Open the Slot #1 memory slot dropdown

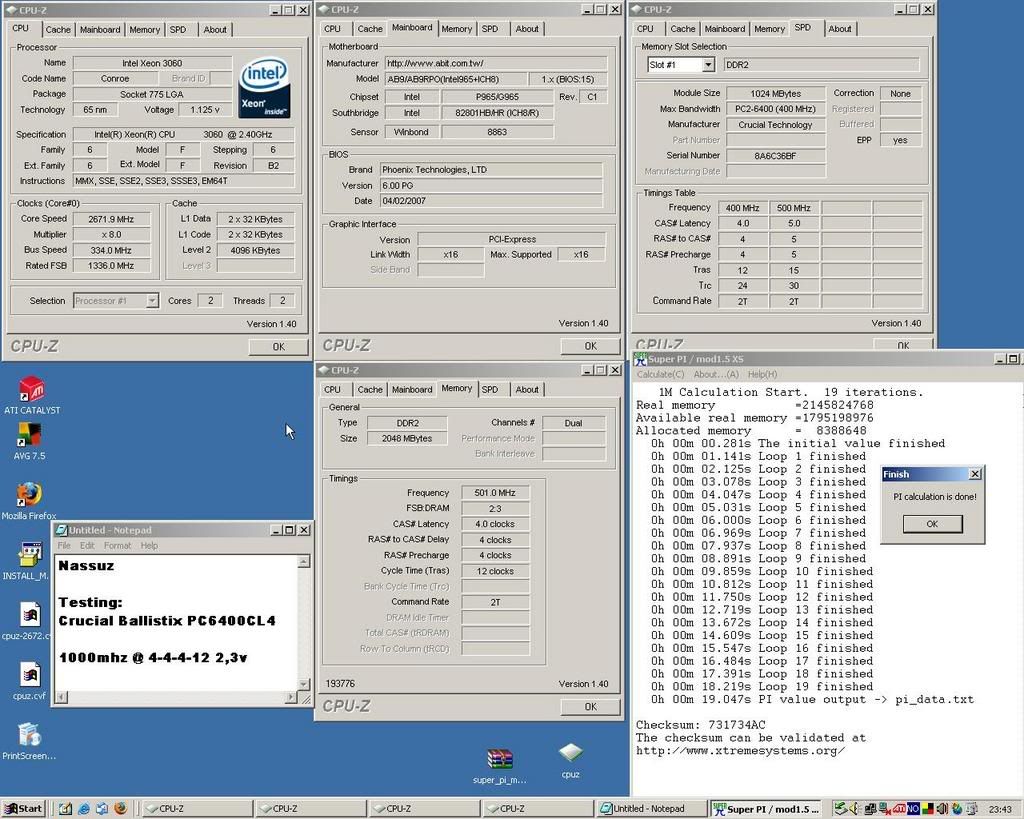point(708,65)
